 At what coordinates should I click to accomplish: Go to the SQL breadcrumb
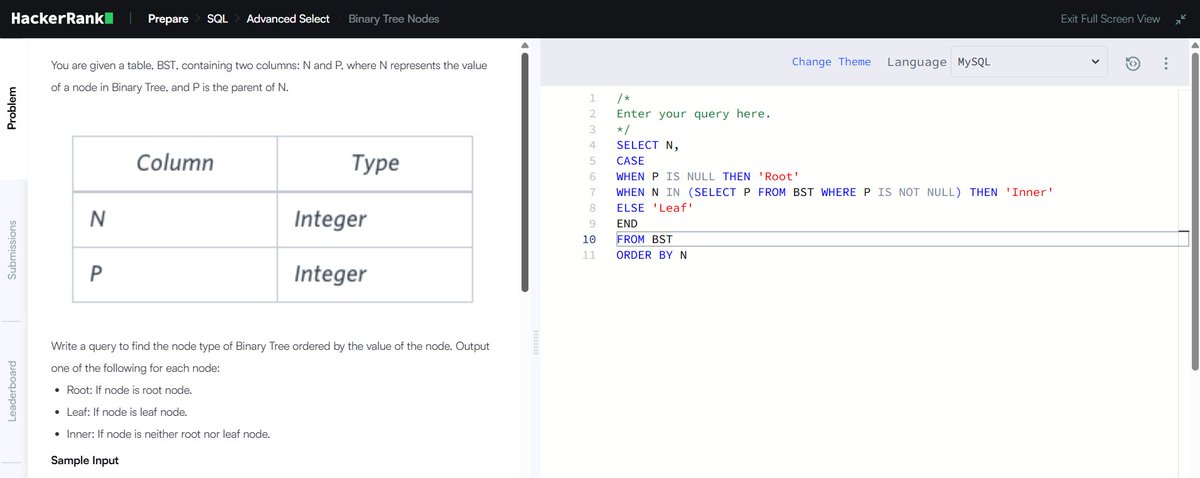pos(218,19)
